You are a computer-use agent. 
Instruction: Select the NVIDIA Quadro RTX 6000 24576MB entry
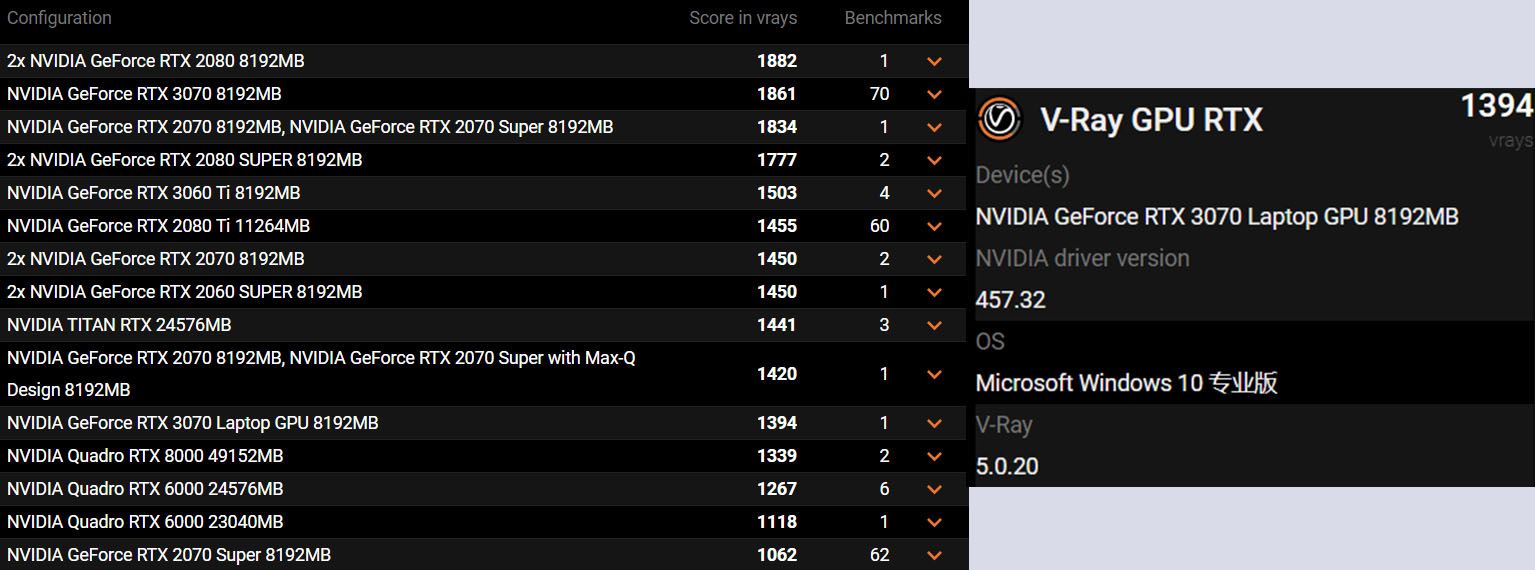click(x=145, y=489)
